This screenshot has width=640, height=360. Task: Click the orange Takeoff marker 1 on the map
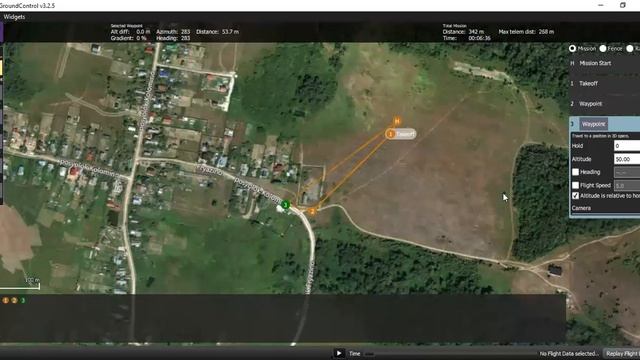[x=391, y=134]
